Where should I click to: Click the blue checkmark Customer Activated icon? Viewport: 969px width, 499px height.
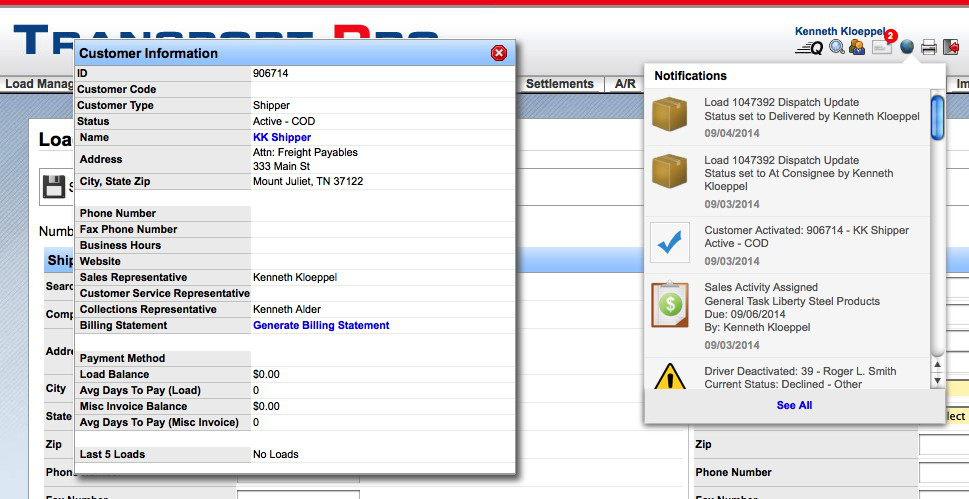coord(670,242)
